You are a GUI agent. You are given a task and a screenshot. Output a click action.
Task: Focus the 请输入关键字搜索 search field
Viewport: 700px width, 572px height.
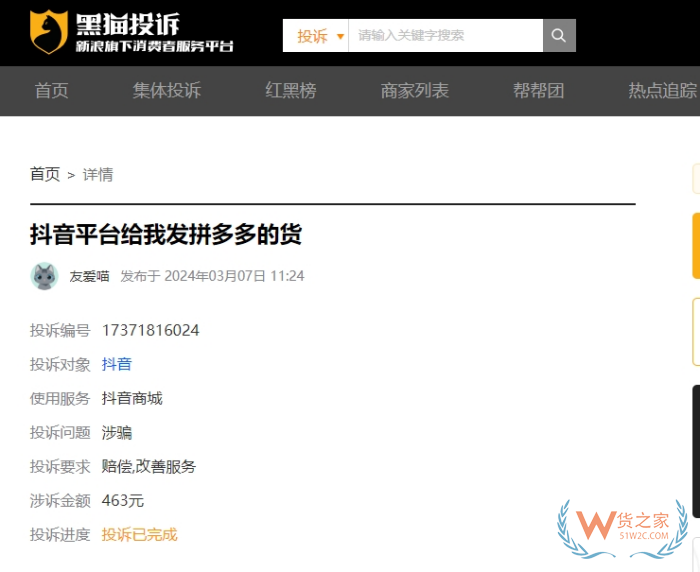pyautogui.click(x=446, y=35)
